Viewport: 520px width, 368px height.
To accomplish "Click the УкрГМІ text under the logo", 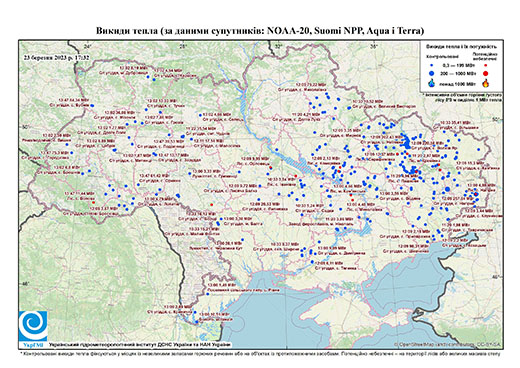I will coord(33,344).
